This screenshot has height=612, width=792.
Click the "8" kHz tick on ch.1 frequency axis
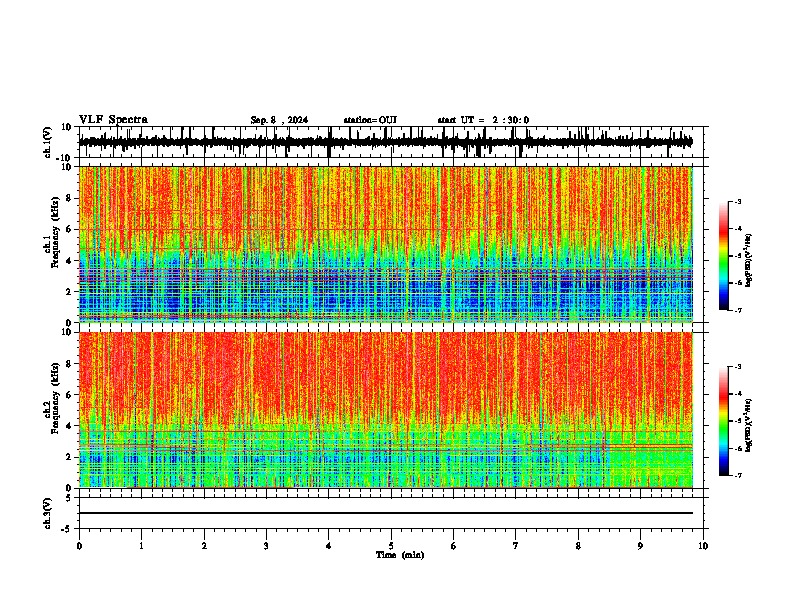click(x=69, y=198)
